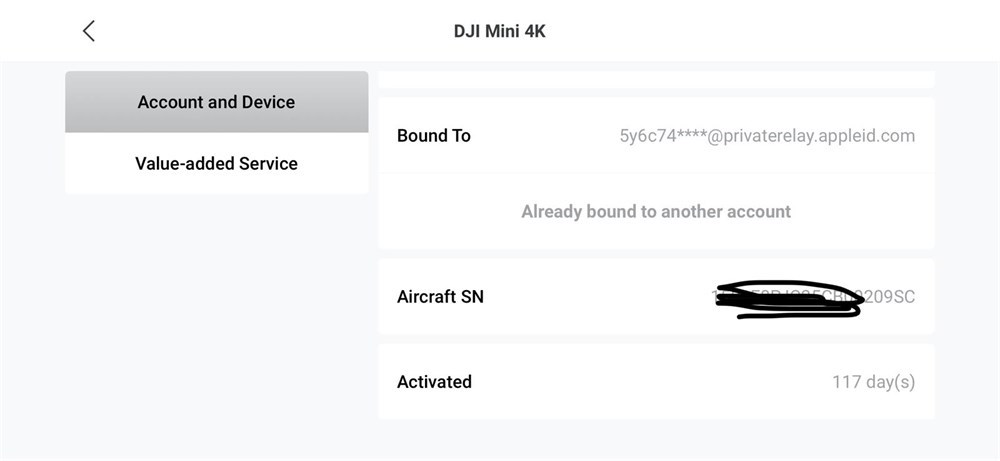Click the black scribble over the serial
The width and height of the screenshot is (1000, 461).
pos(788,299)
